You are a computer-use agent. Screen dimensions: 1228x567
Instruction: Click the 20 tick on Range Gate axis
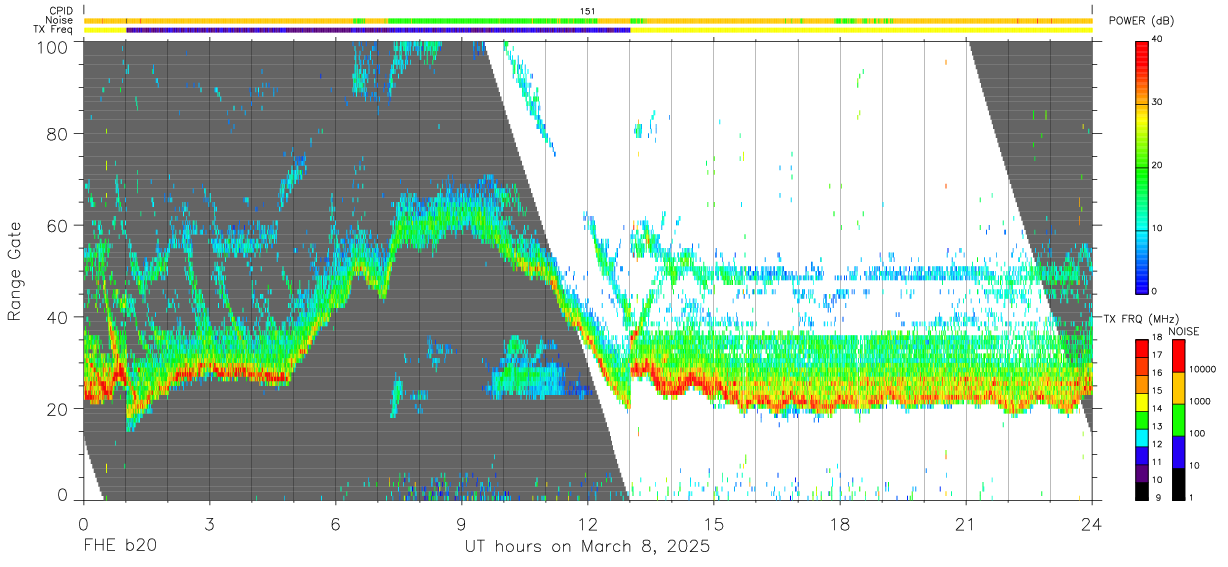59,409
